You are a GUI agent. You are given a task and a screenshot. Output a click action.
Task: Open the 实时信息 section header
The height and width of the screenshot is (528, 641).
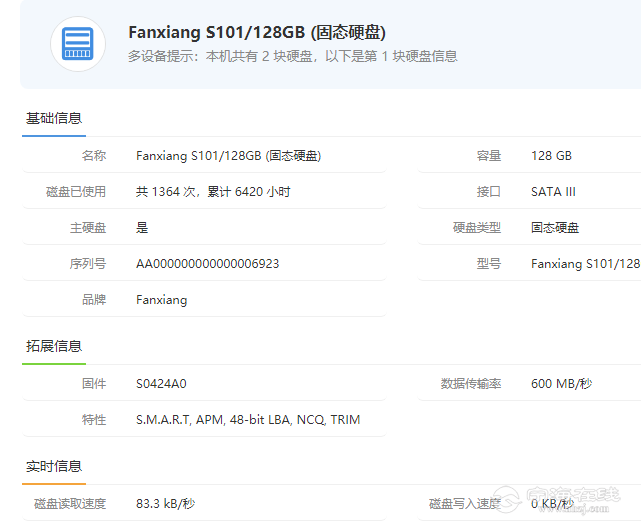click(x=54, y=466)
